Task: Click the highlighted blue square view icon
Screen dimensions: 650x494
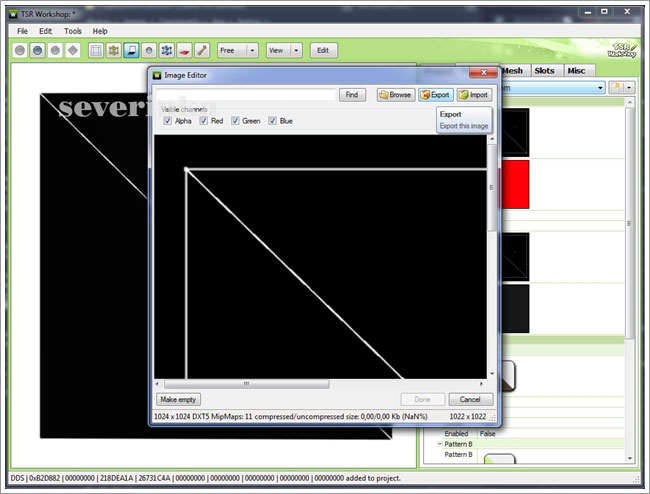Action: point(131,50)
